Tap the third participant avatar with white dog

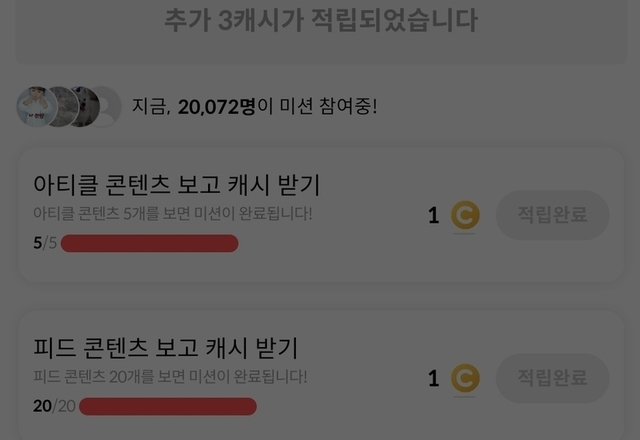[x=82, y=107]
